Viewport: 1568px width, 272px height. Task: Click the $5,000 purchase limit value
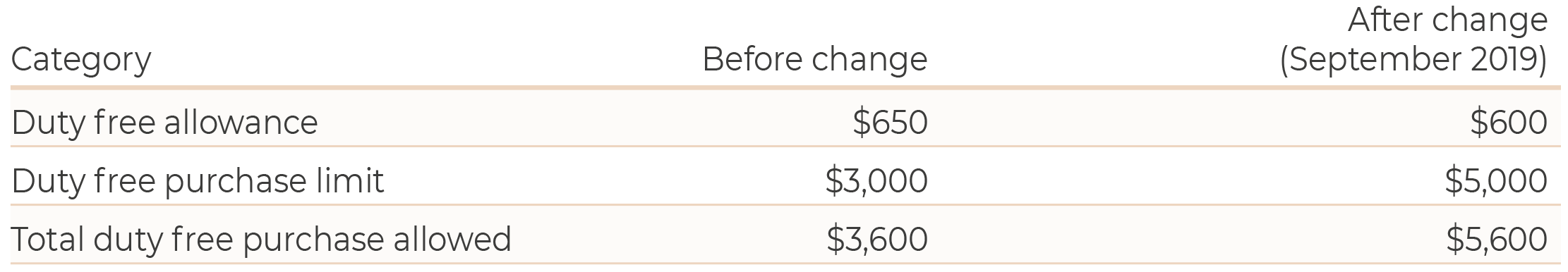click(1496, 182)
